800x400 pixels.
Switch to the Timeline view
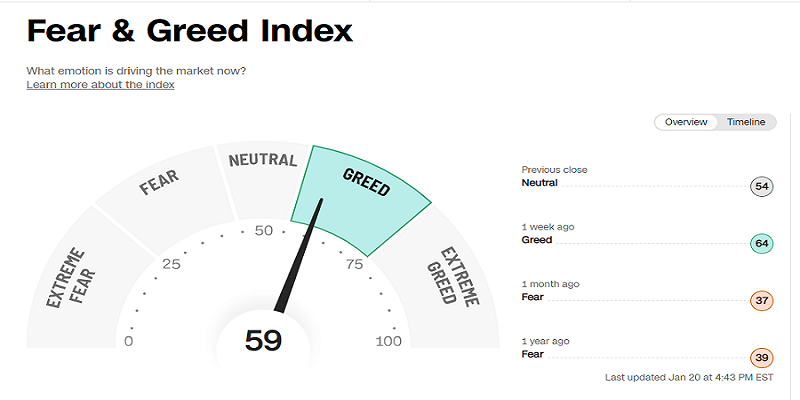(x=746, y=122)
